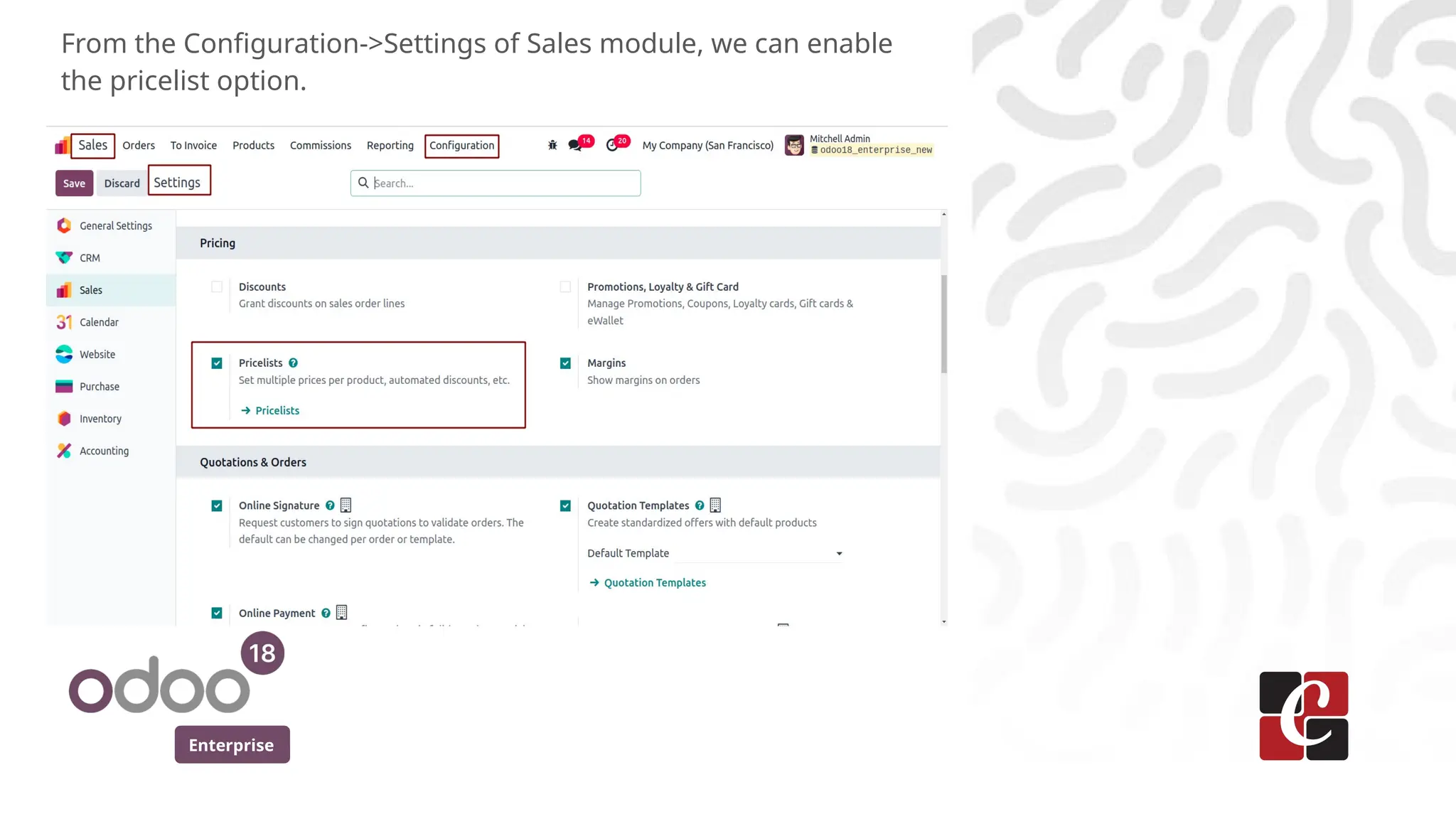Viewport: 1456px width, 819px height.
Task: Open the Configuration menu
Action: [x=462, y=146]
